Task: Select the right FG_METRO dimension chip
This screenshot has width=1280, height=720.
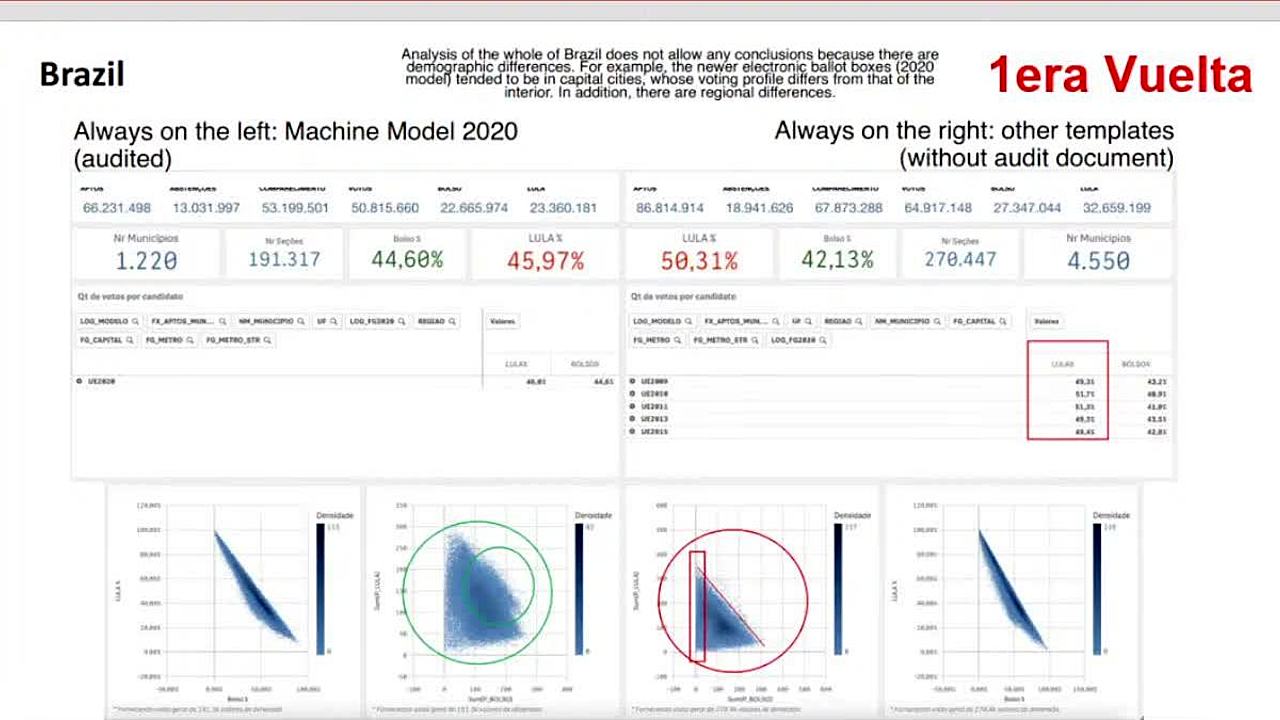Action: tap(653, 340)
